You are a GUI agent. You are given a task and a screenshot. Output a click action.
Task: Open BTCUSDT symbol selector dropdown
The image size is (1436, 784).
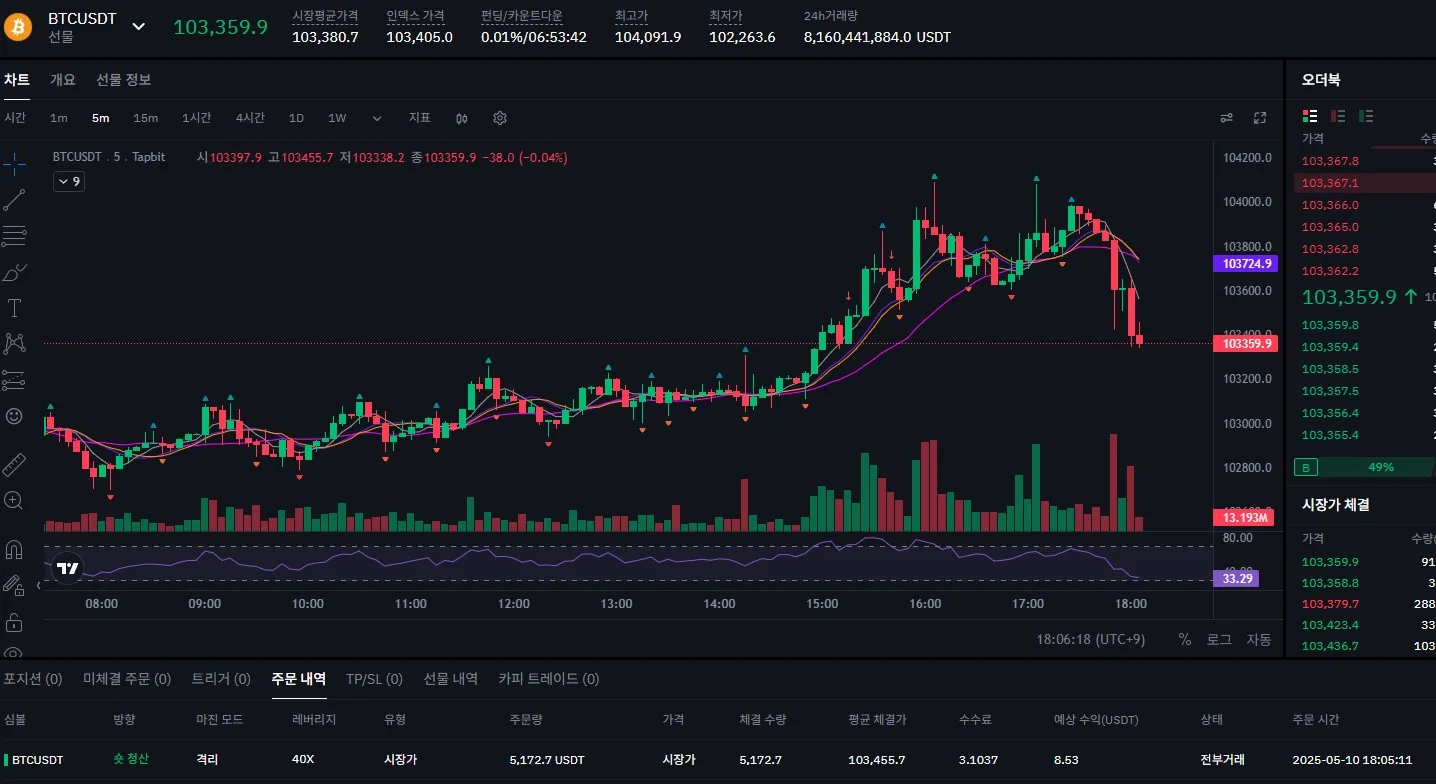(139, 26)
